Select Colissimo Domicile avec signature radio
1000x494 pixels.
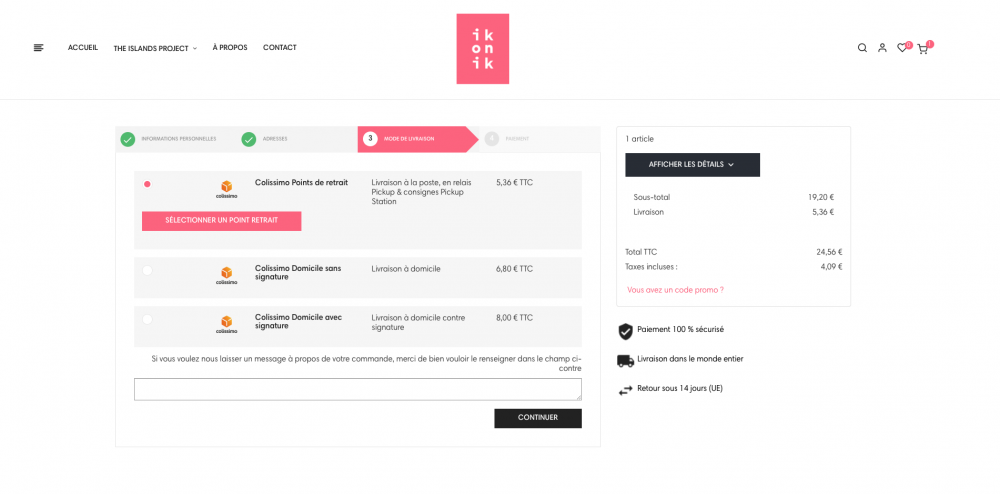click(x=147, y=319)
